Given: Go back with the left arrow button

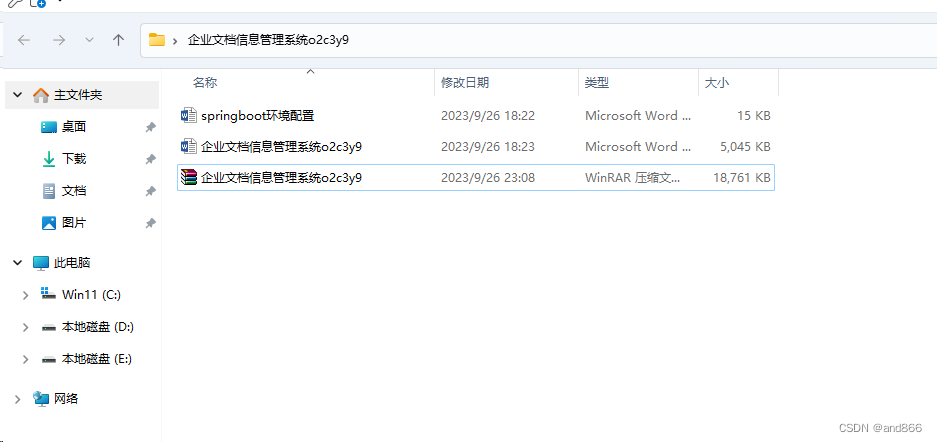Looking at the screenshot, I should (x=24, y=40).
